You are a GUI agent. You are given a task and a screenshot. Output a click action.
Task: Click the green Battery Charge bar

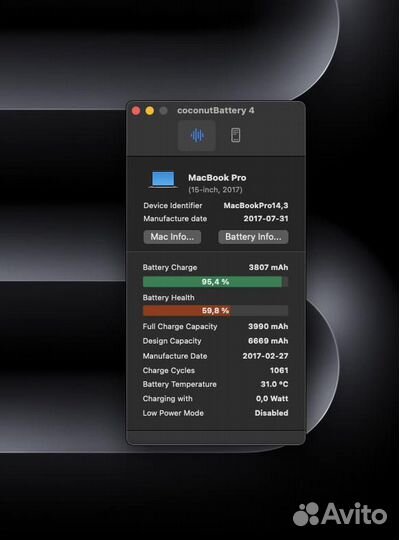pos(215,282)
